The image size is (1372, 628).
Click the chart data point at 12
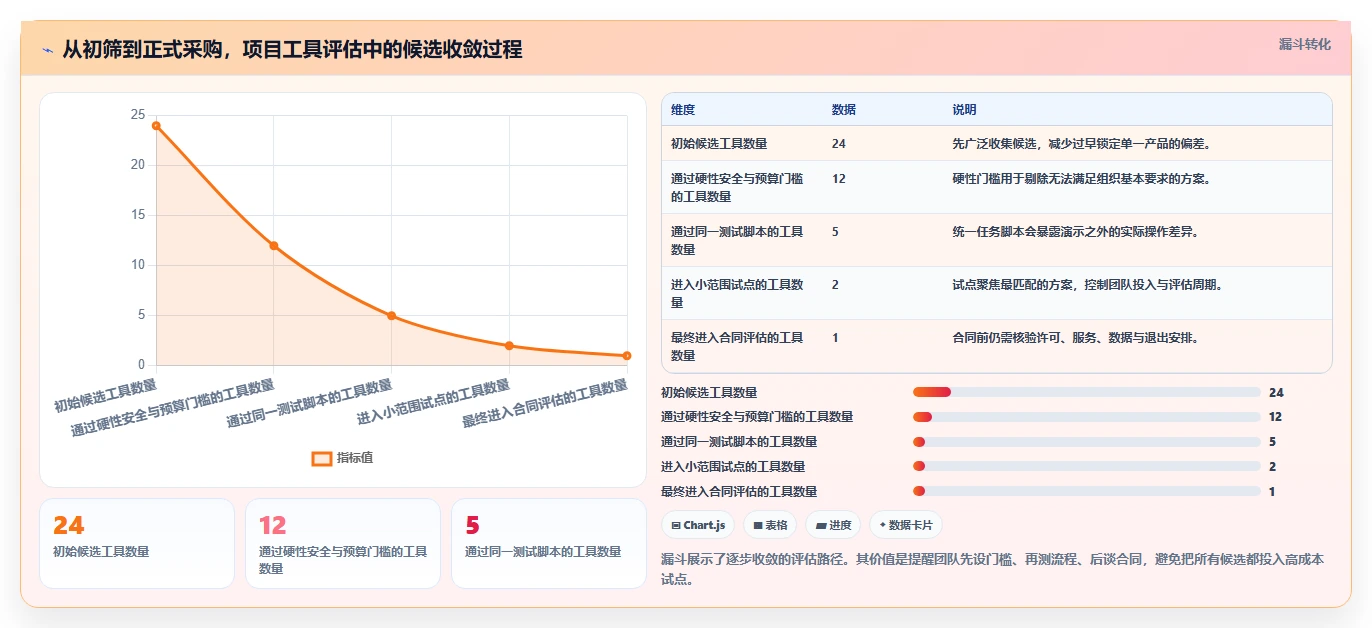tap(274, 245)
